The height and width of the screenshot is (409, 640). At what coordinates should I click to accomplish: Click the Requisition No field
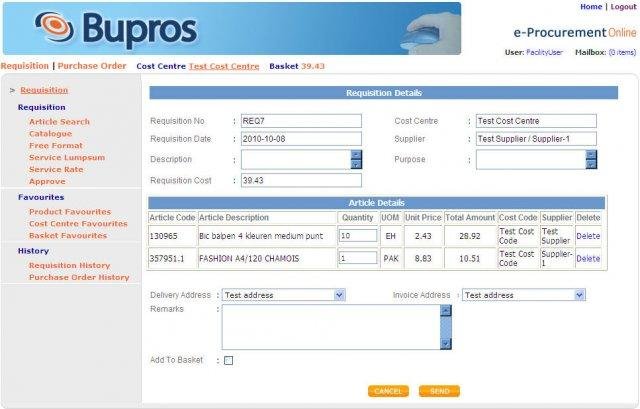pos(301,121)
